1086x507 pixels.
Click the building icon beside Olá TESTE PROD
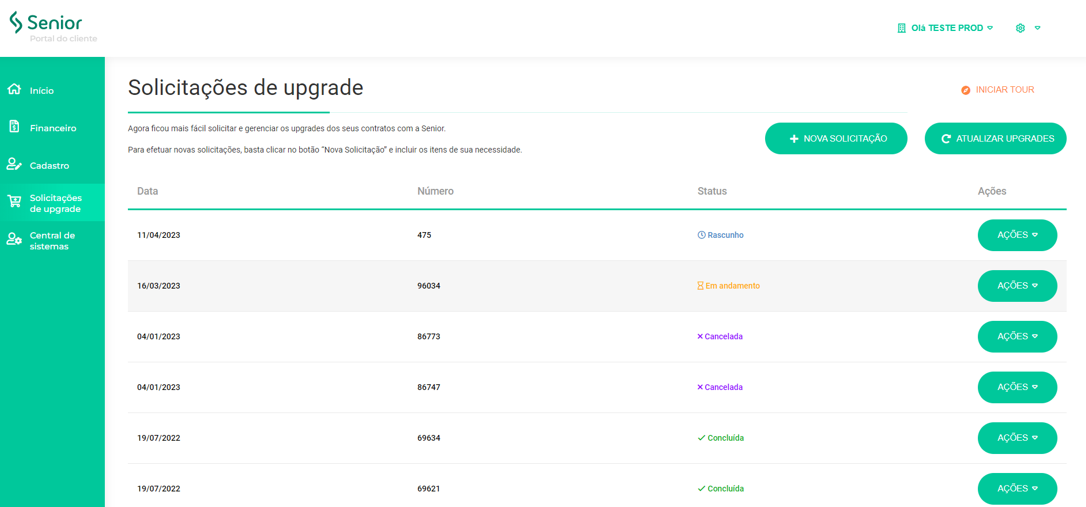click(901, 28)
